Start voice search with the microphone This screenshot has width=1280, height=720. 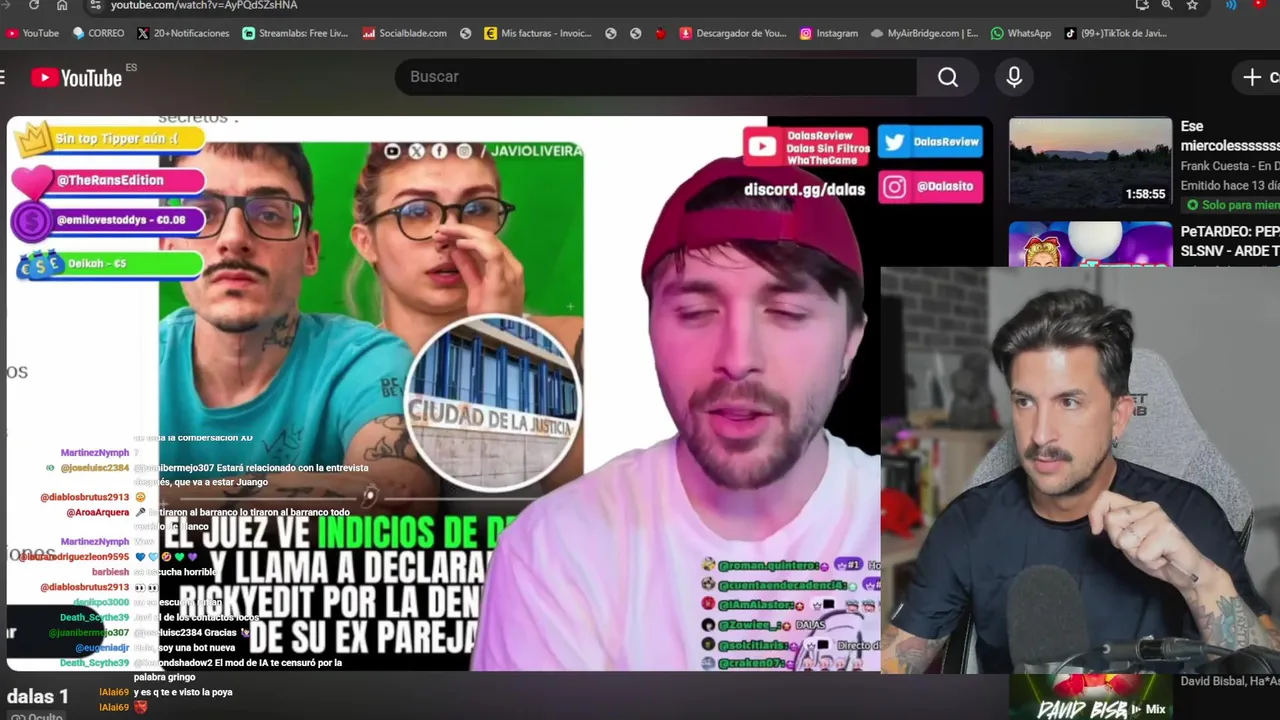tap(1014, 77)
